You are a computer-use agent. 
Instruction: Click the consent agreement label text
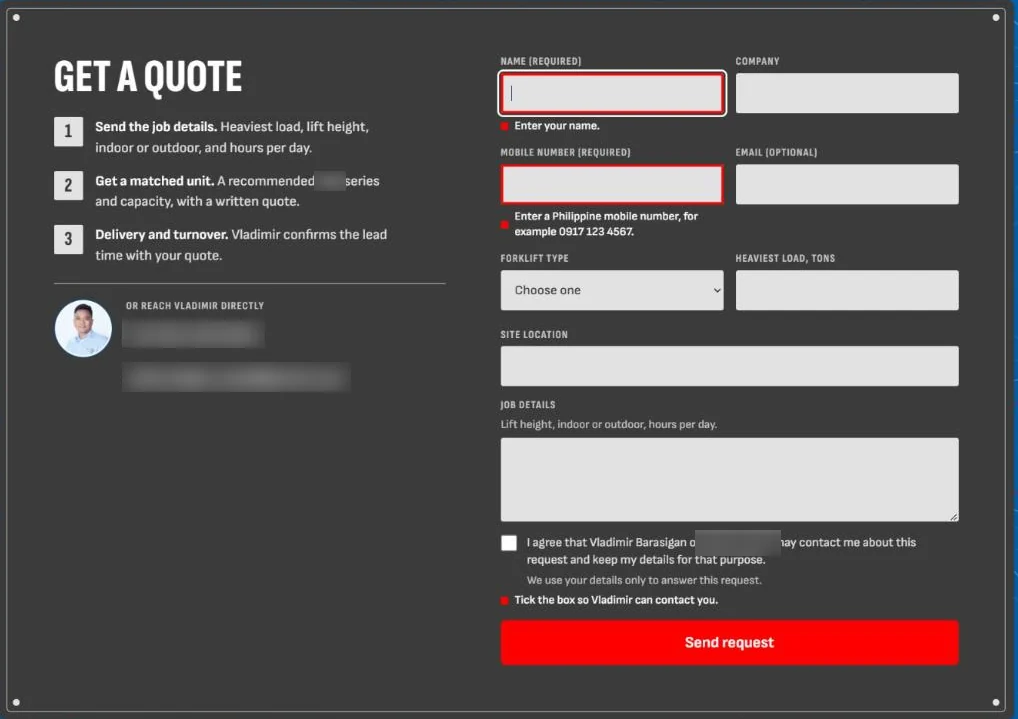[x=721, y=551]
